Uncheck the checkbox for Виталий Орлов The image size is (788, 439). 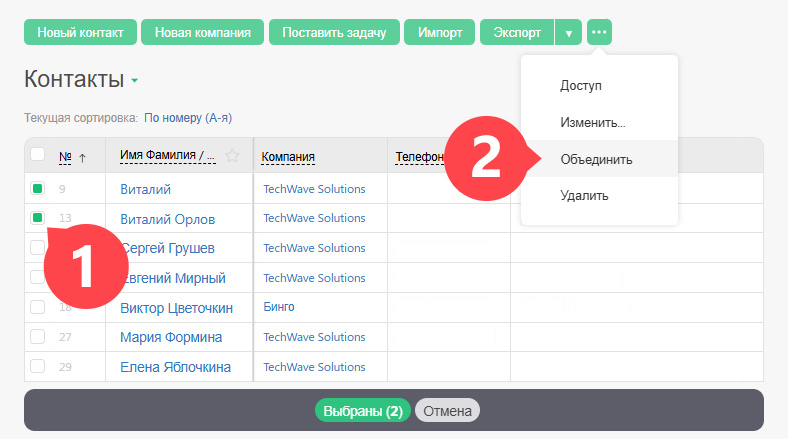pyautogui.click(x=38, y=217)
